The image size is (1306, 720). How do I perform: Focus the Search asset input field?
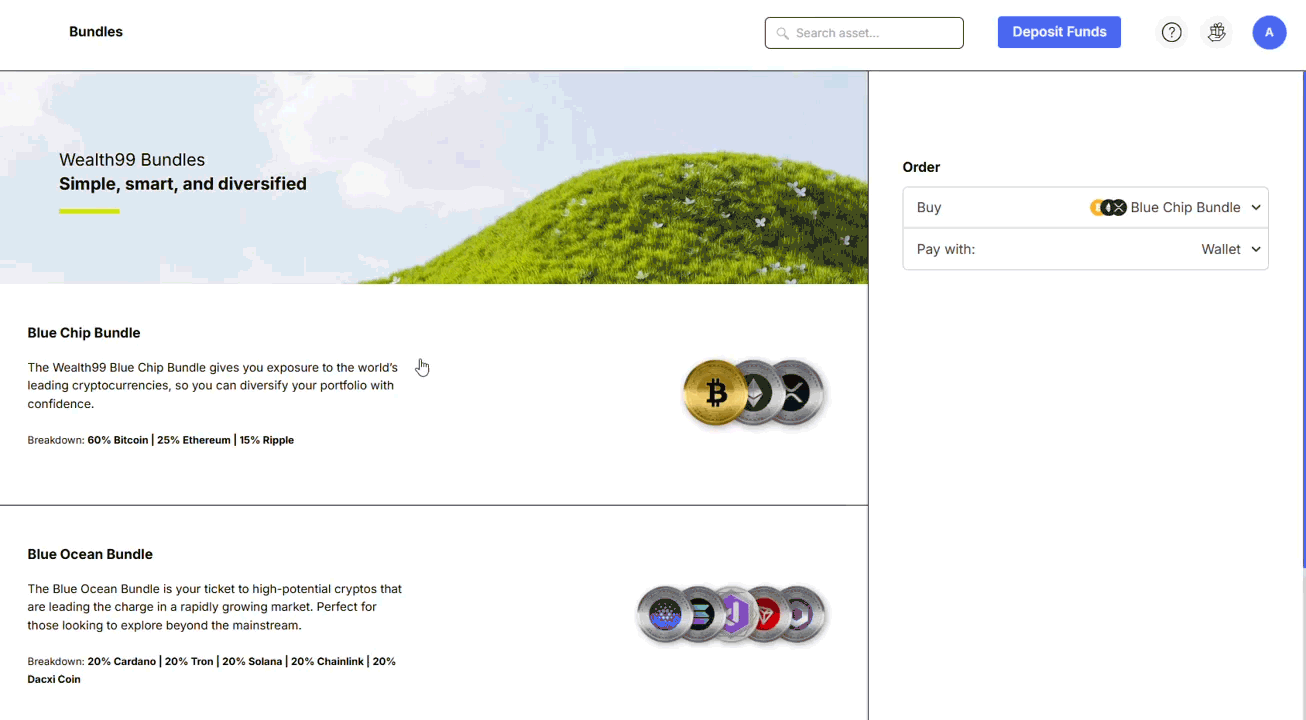click(x=874, y=33)
